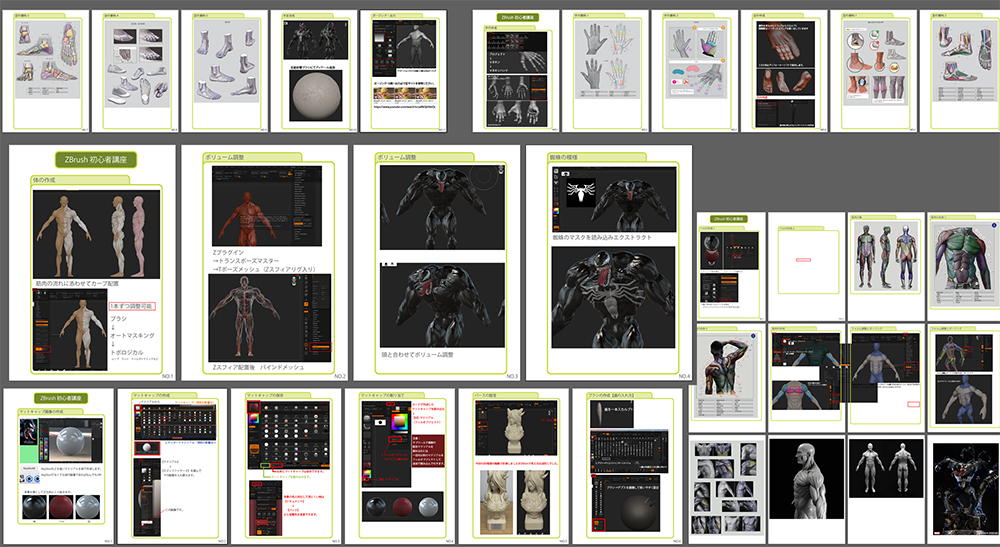Click color picker square in matcap assign page
Viewport: 1000px width, 547px height.
tap(399, 423)
